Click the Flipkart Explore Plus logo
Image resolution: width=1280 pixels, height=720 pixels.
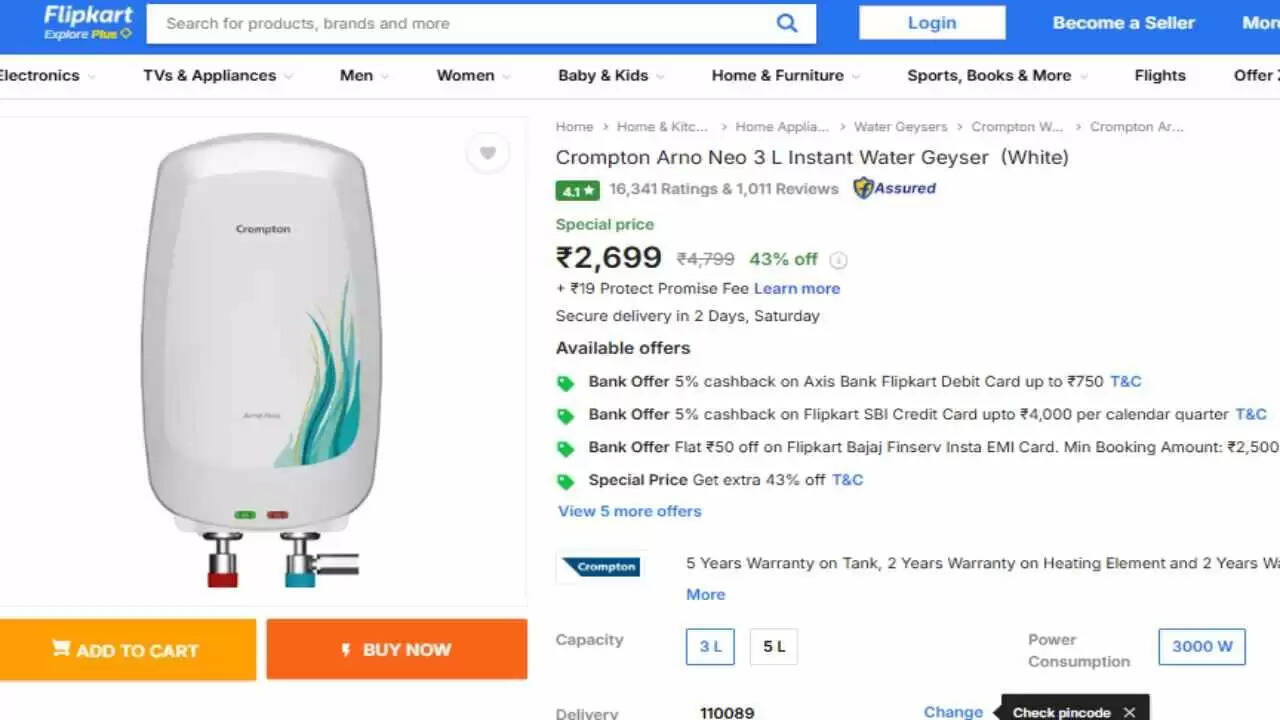(88, 23)
